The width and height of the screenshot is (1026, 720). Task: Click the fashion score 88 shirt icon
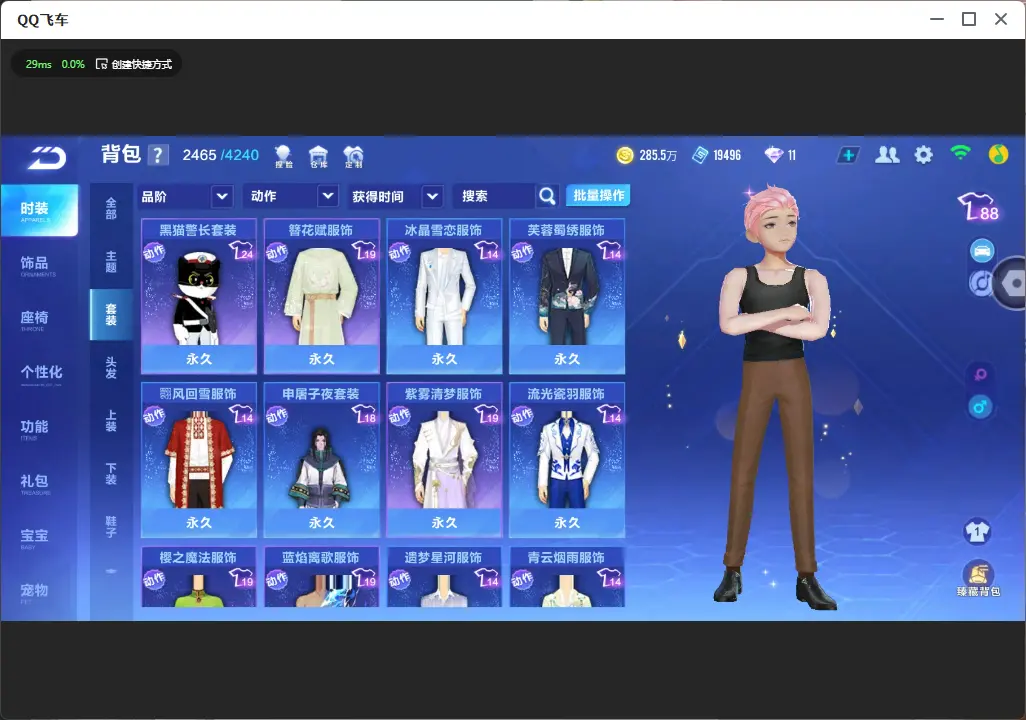978,206
